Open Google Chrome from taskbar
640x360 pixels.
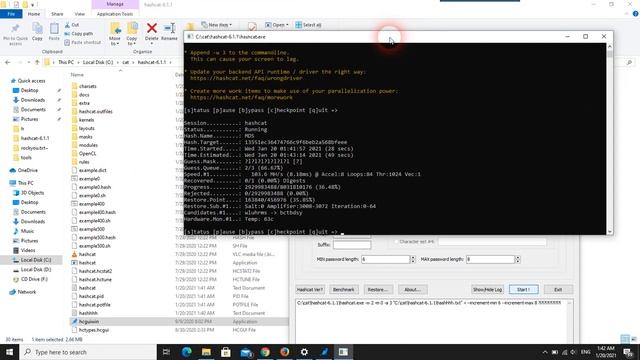(265, 352)
